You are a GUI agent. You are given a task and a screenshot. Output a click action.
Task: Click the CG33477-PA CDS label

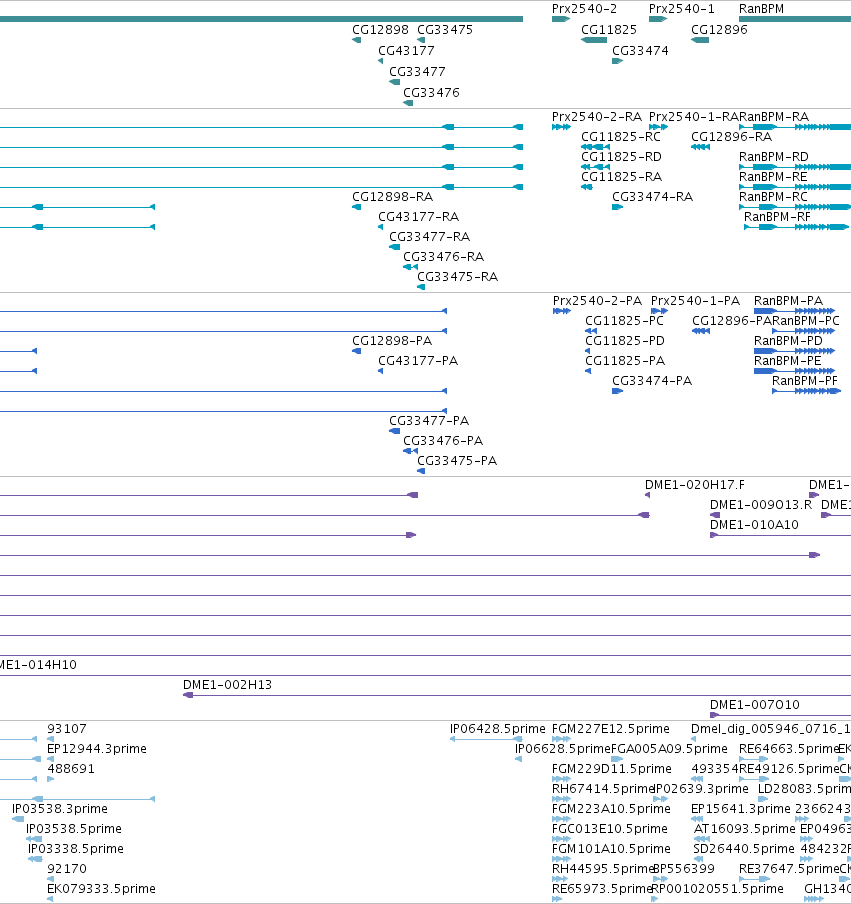(429, 420)
